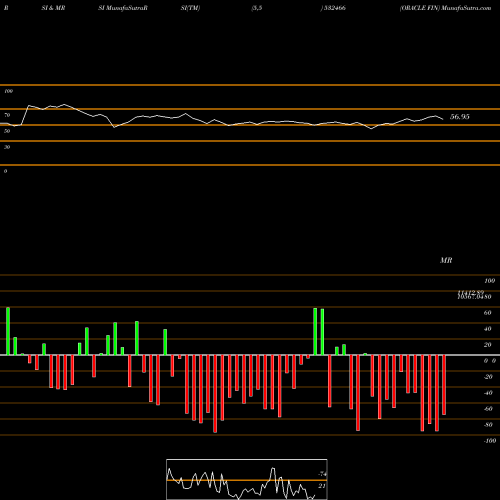Click the '(5,5' parameter text in header
The width and height of the screenshot is (500, 500).
tap(257, 8)
